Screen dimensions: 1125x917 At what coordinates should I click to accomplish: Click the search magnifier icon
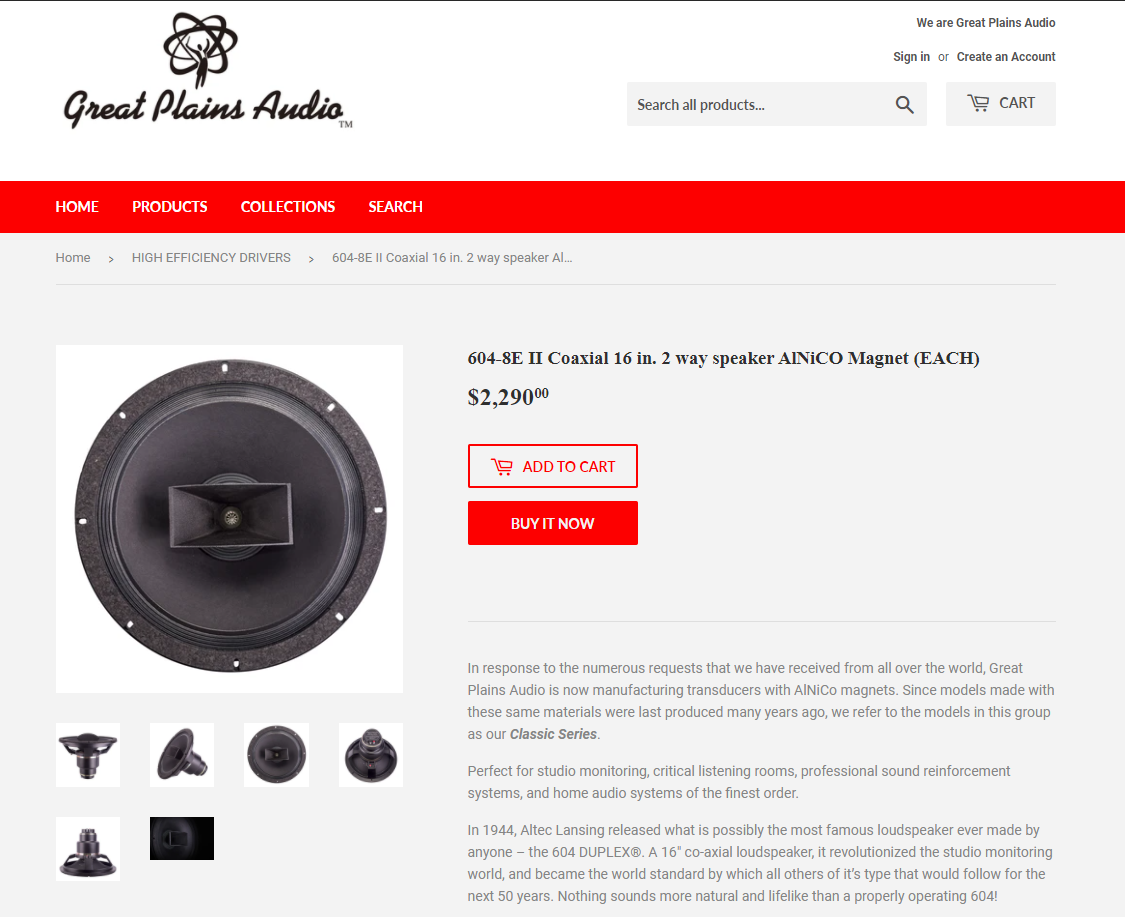(x=904, y=105)
